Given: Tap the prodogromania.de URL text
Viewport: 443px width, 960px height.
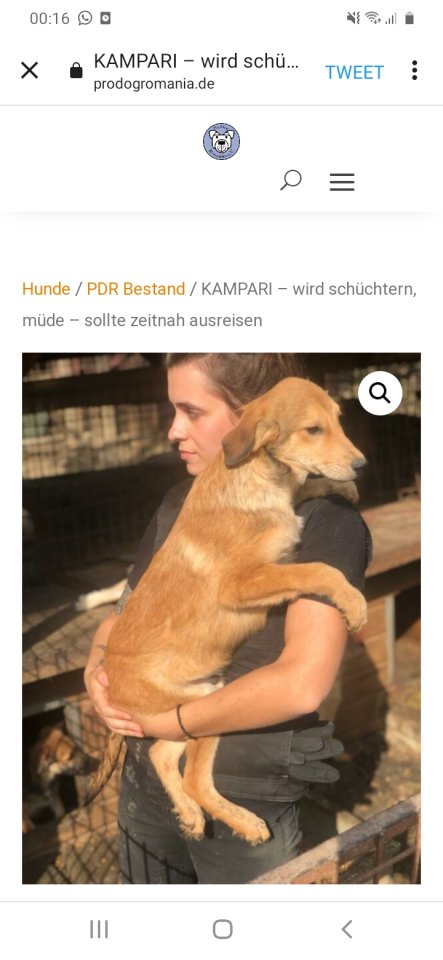Looking at the screenshot, I should pos(154,84).
